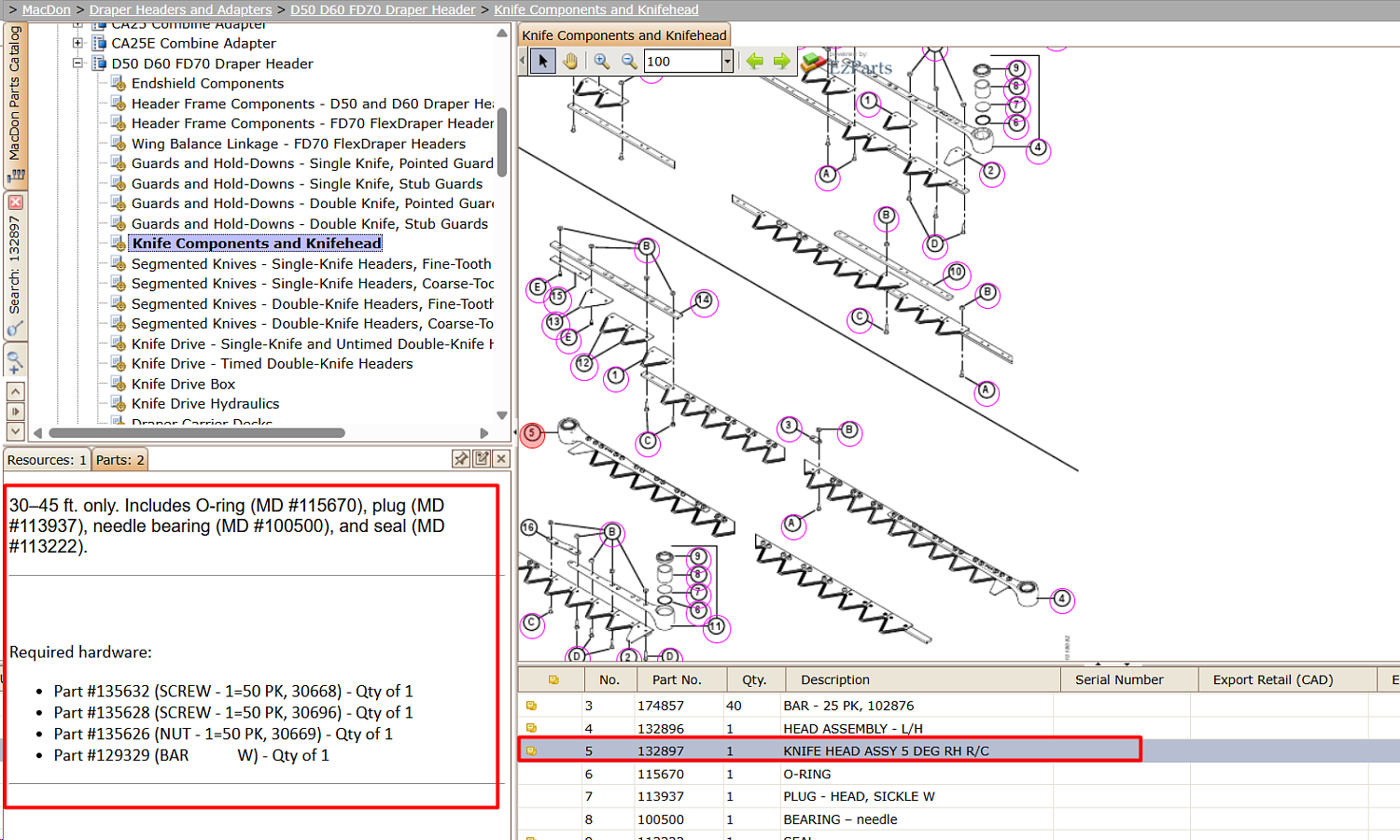The width and height of the screenshot is (1400, 840).
Task: Open the zoom level dropdown
Action: [727, 62]
